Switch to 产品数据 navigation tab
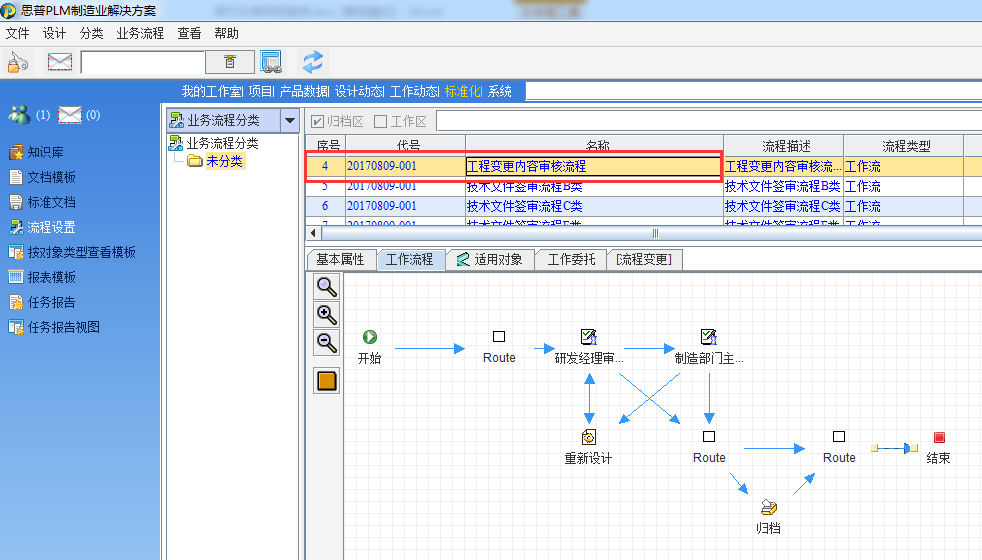982x560 pixels. point(304,91)
